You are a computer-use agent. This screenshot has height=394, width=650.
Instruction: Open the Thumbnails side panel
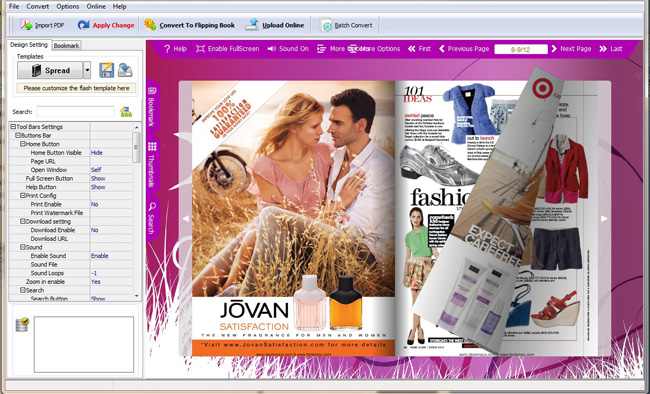coord(152,164)
